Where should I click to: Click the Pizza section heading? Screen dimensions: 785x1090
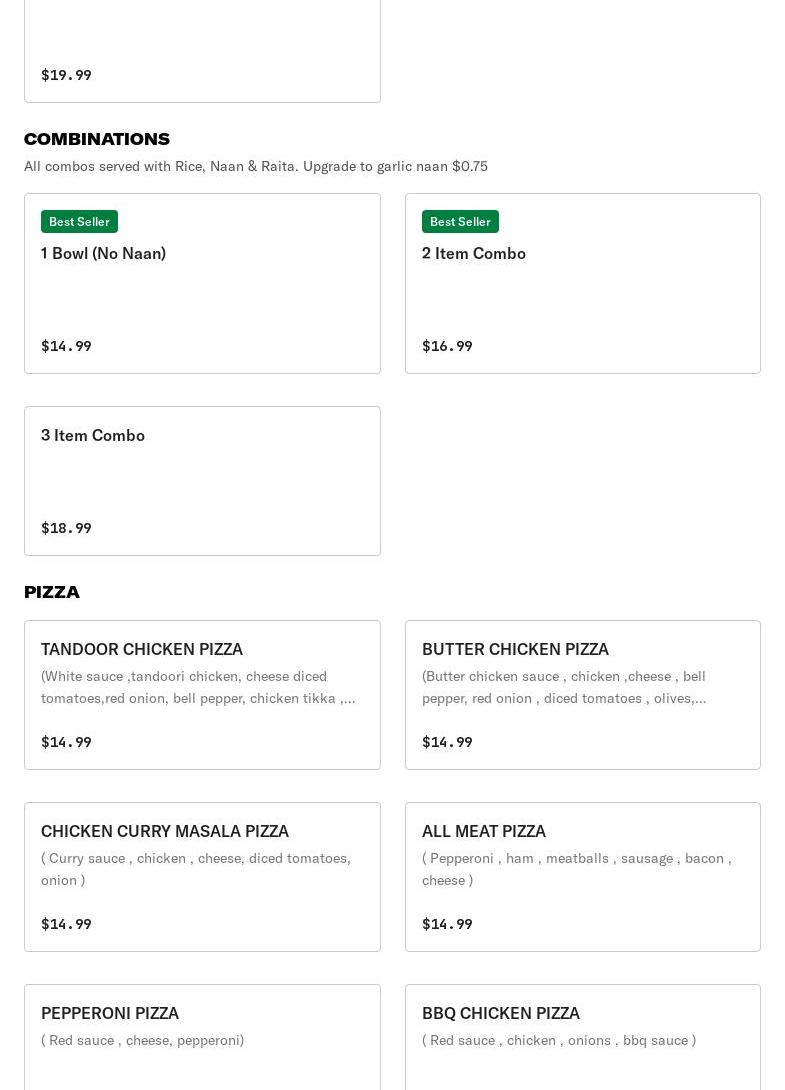click(x=52, y=592)
